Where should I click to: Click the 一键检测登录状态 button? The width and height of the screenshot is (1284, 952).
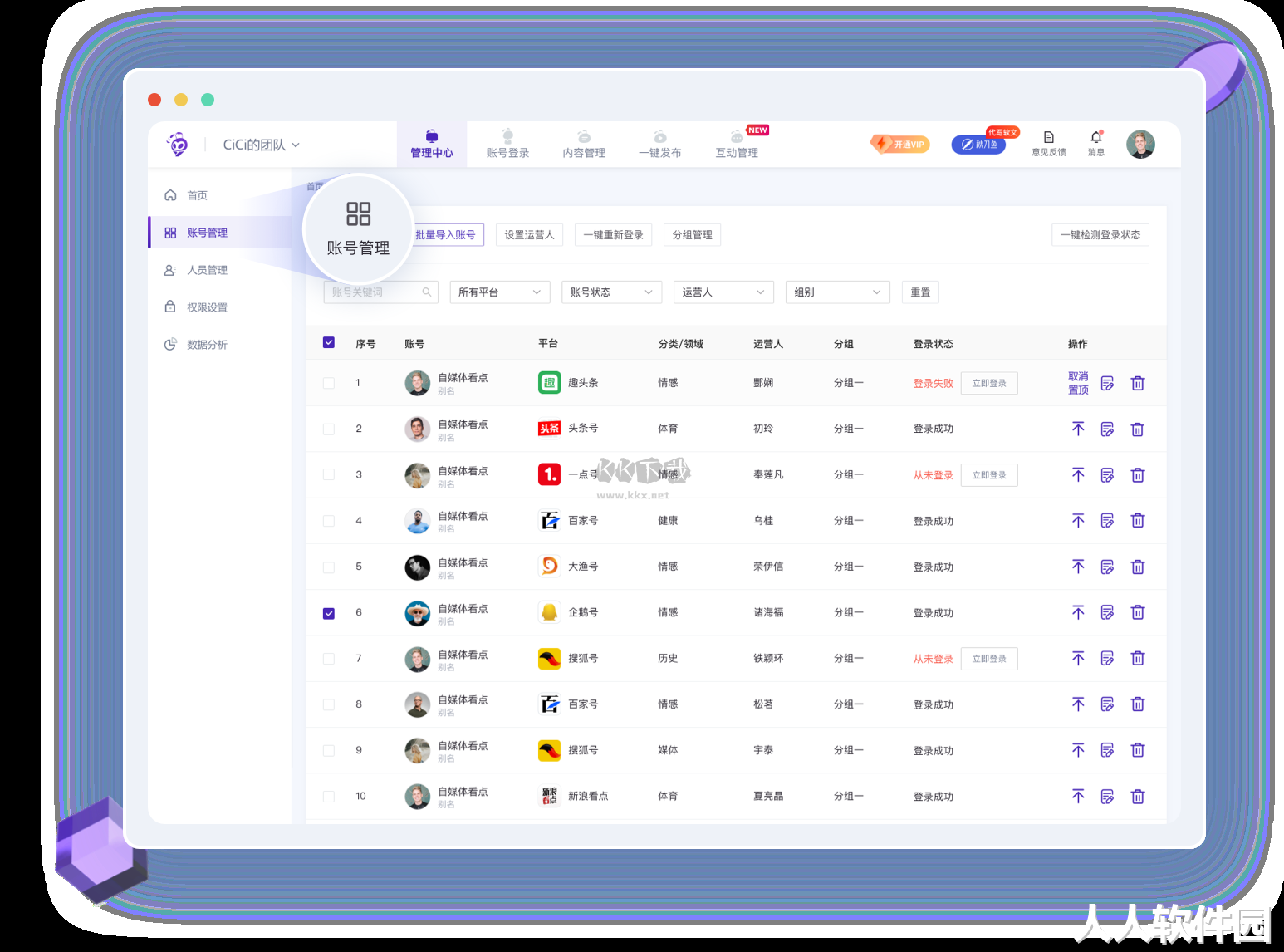(x=1100, y=235)
